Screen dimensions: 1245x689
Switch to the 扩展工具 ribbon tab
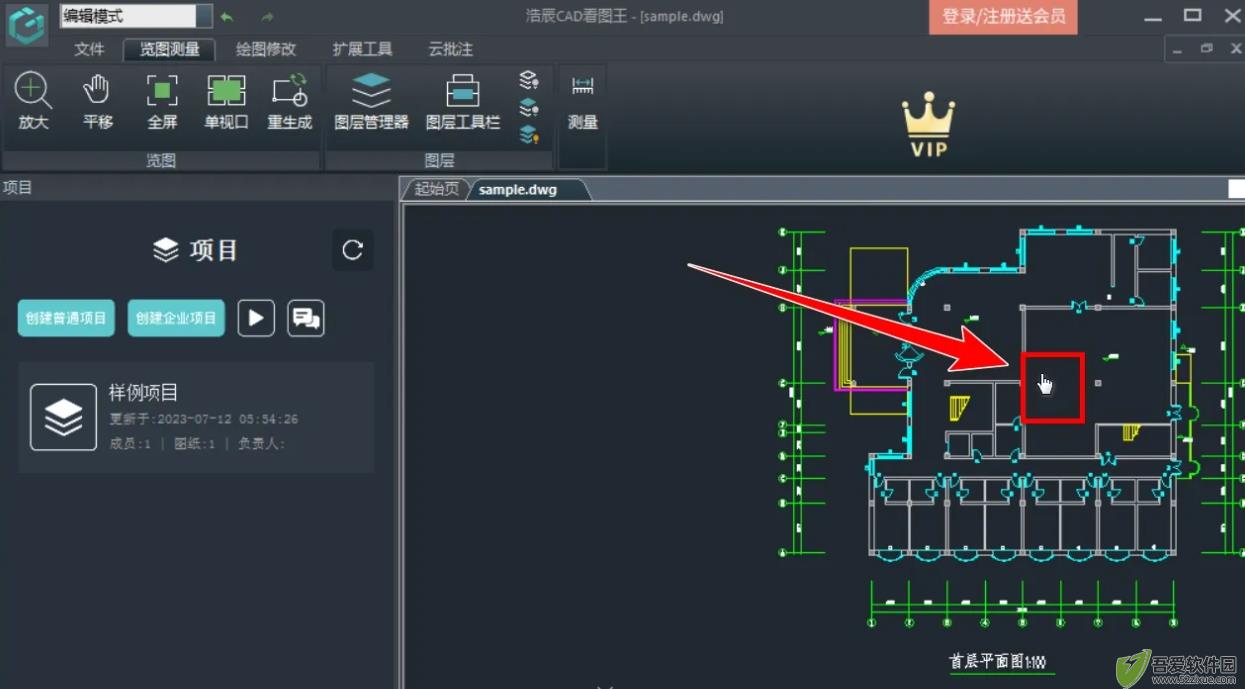(362, 49)
